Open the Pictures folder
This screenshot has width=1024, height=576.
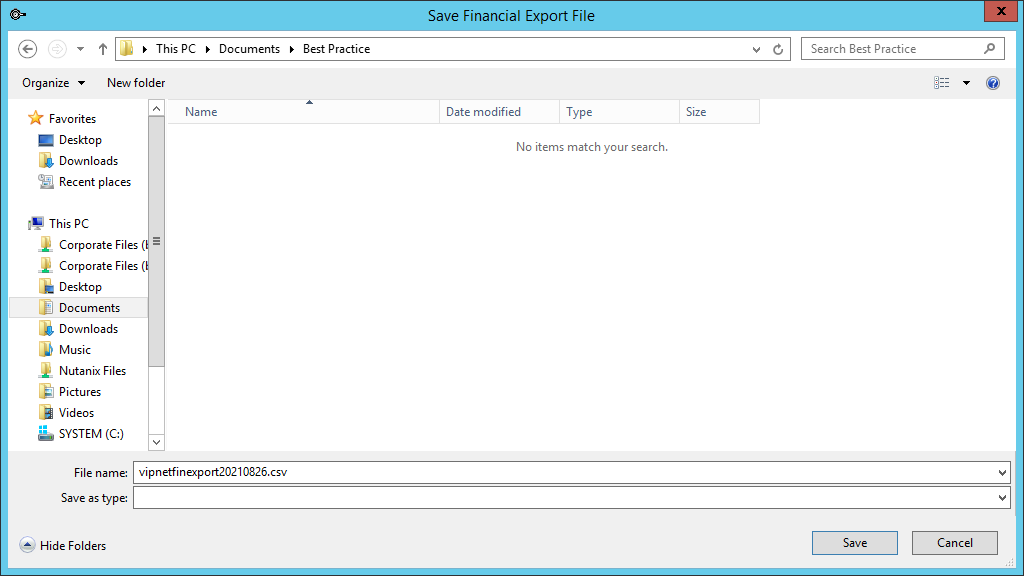80,391
